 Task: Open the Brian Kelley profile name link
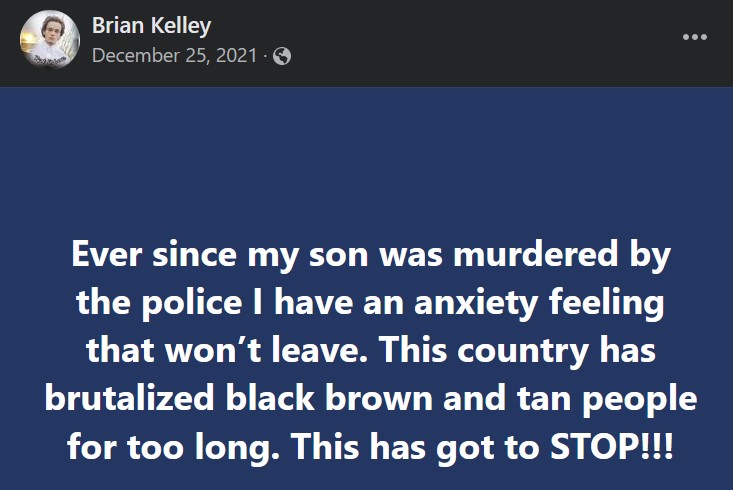(x=151, y=25)
